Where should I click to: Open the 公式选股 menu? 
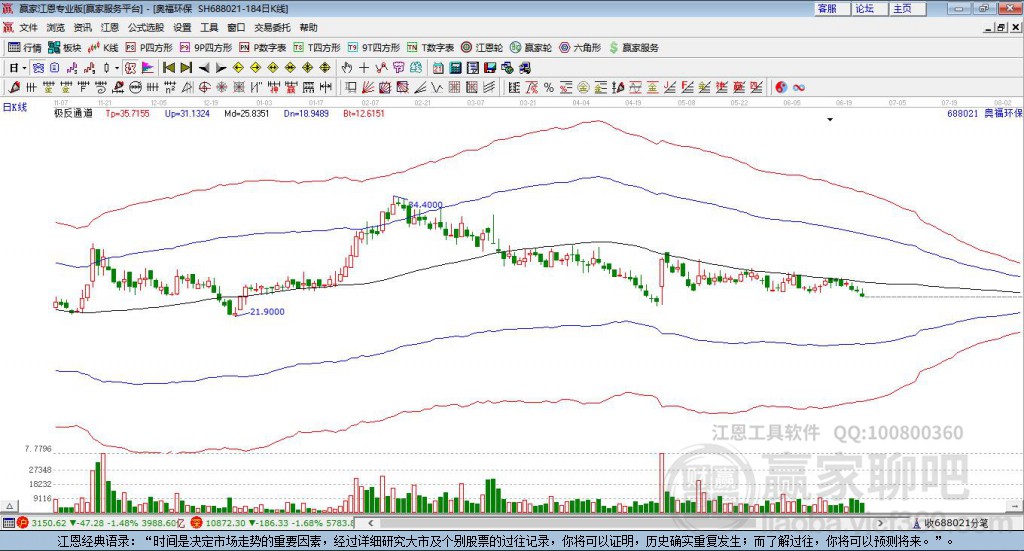pos(146,27)
